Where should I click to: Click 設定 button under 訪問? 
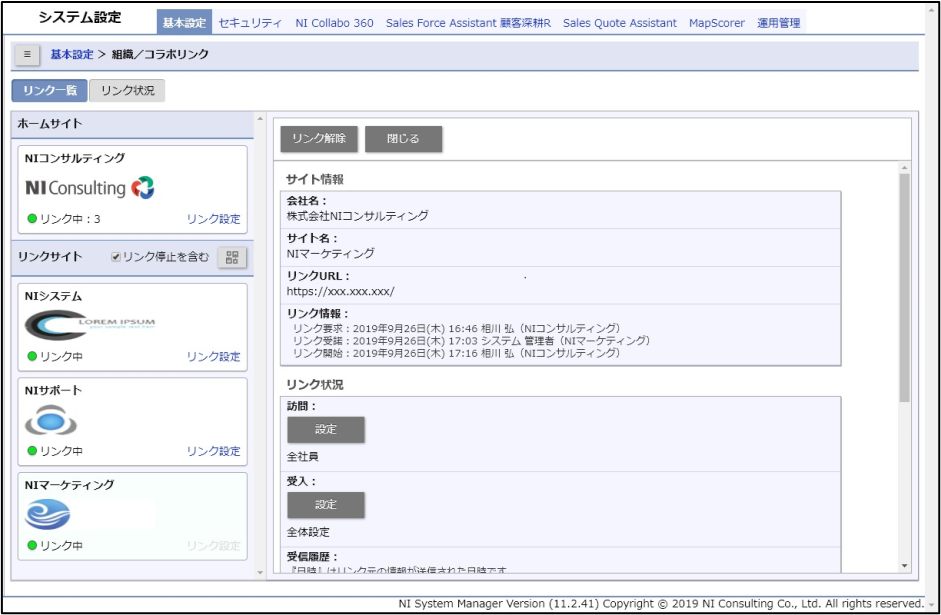[x=326, y=430]
